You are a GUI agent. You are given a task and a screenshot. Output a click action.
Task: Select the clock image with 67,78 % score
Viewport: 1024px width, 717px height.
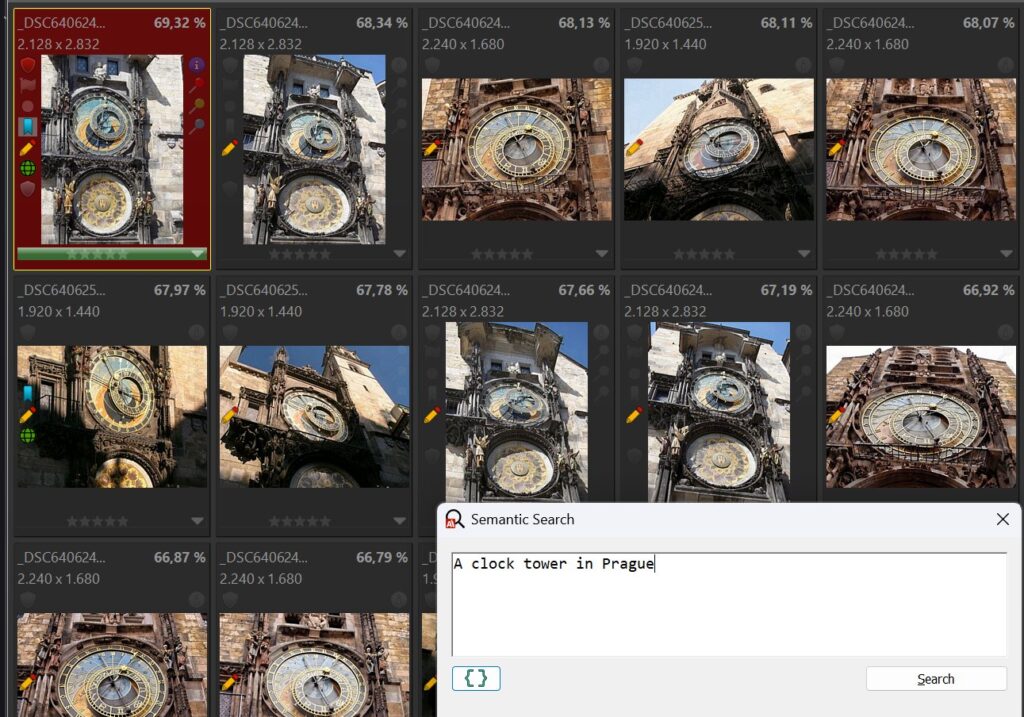coord(314,417)
